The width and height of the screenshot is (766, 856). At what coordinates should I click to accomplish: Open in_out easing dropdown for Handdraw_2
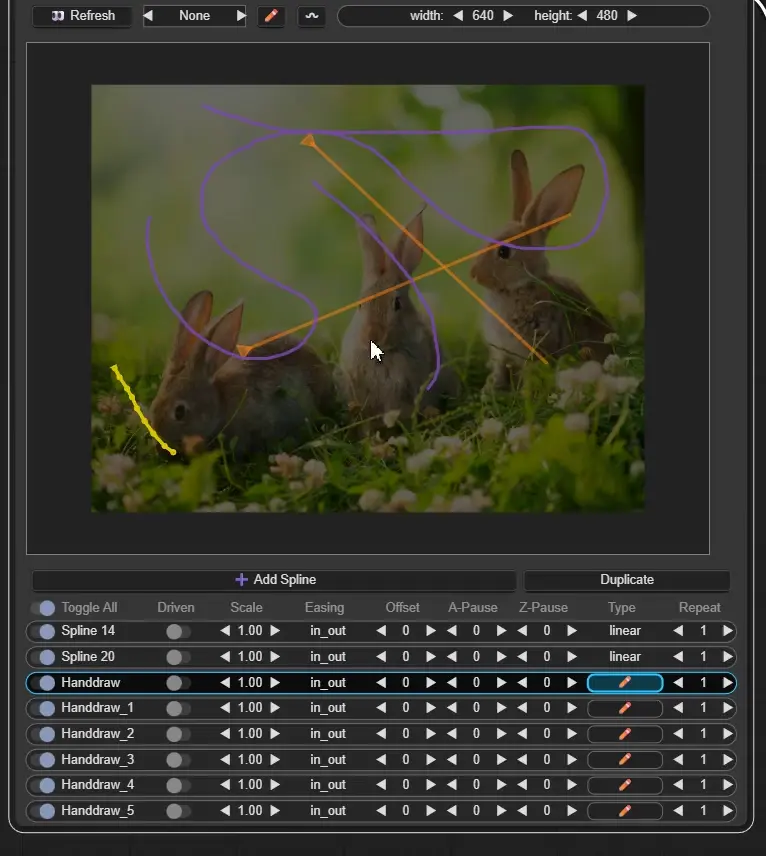tap(328, 734)
